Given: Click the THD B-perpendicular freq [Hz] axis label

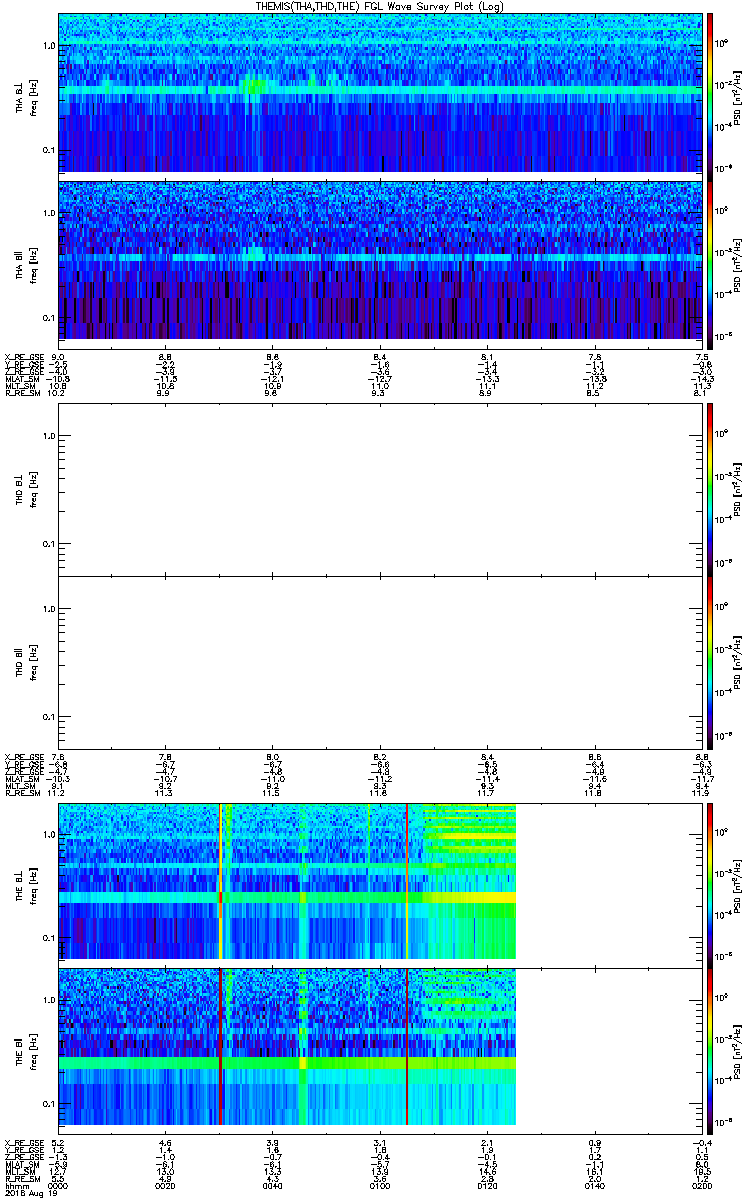Looking at the screenshot, I should point(34,488).
